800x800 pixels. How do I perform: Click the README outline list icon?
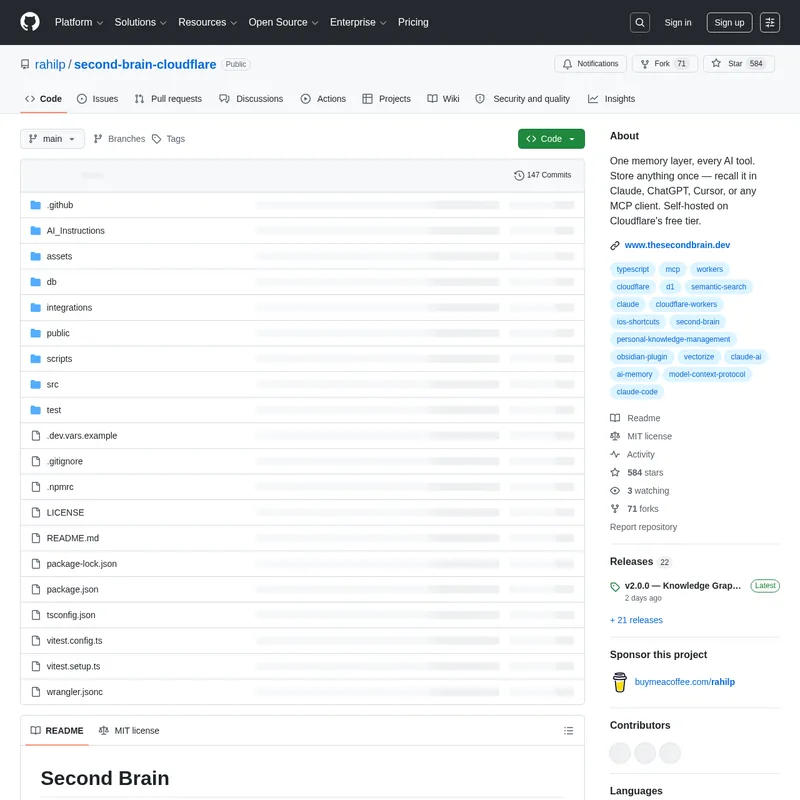568,731
